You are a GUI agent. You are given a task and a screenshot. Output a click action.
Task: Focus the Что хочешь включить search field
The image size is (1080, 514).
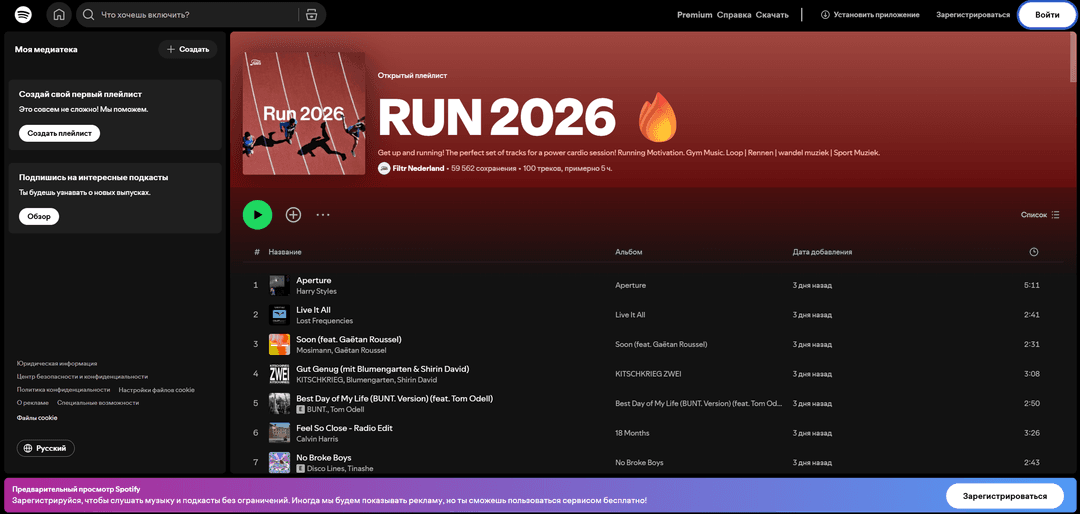197,14
